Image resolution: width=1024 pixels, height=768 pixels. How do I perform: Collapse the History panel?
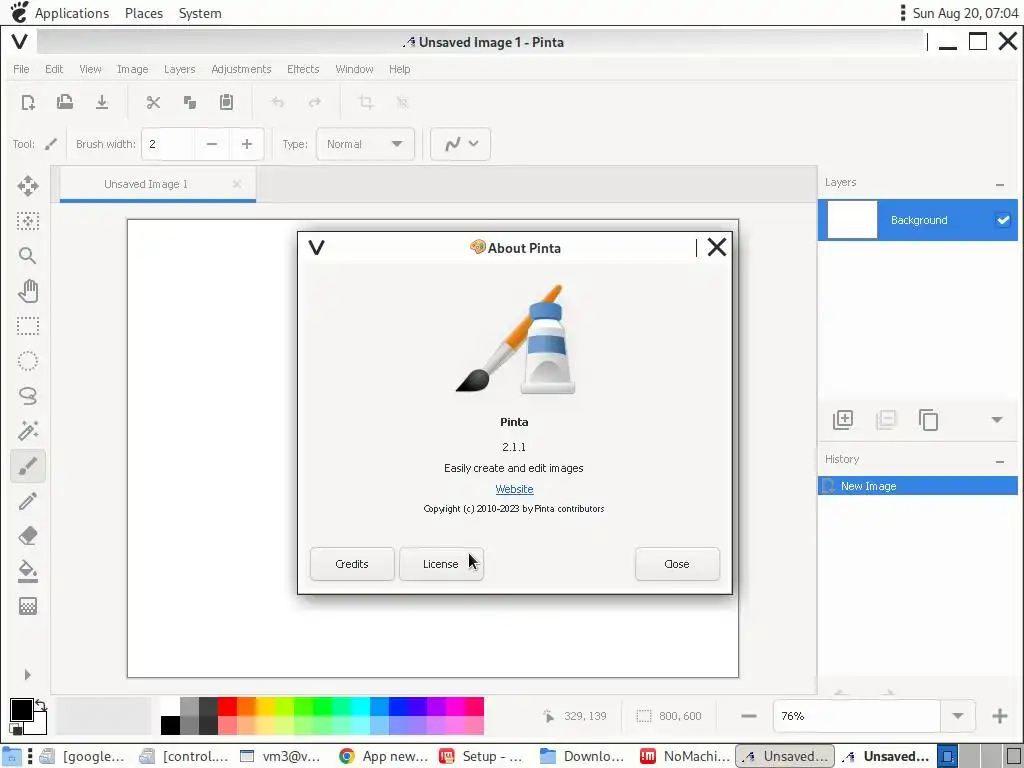point(1000,462)
